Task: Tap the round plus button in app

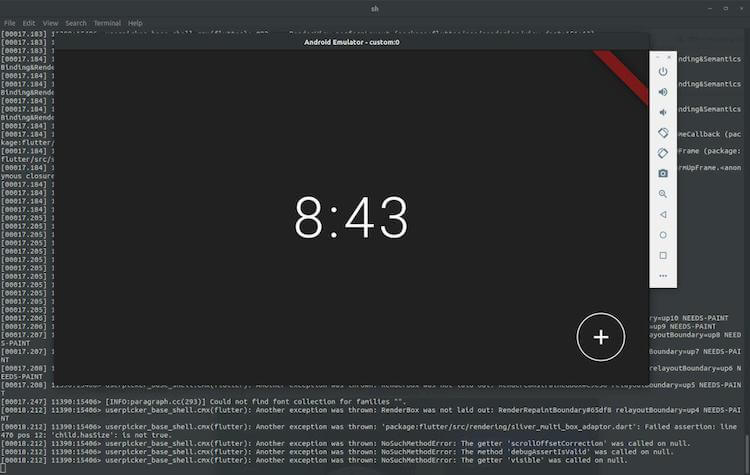Action: coord(600,338)
